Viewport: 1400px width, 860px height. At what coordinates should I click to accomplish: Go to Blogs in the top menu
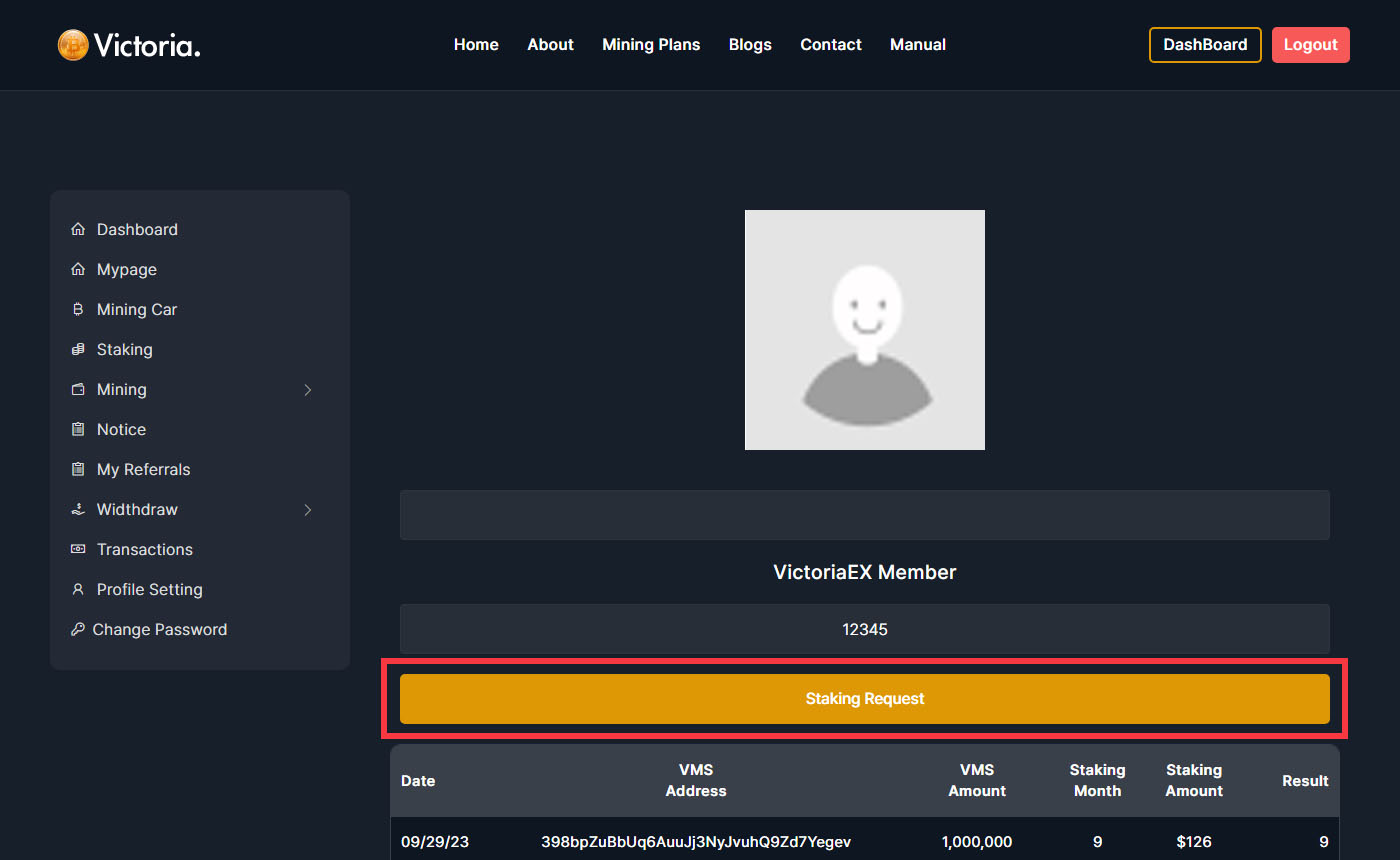click(x=750, y=45)
